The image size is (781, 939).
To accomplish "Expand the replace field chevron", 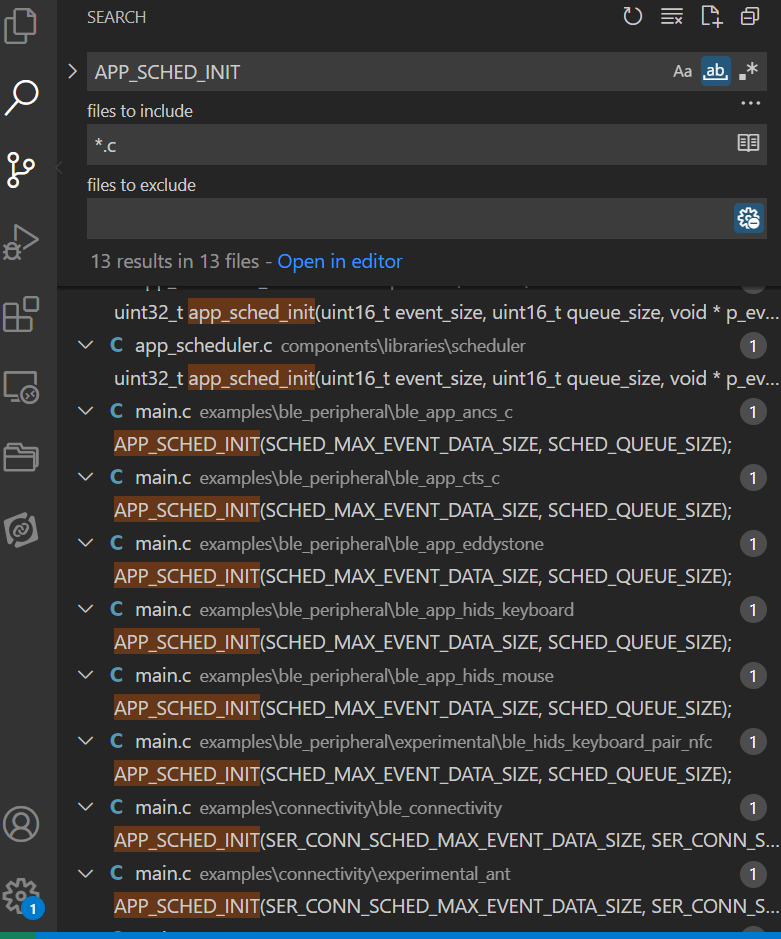I will 72,71.
